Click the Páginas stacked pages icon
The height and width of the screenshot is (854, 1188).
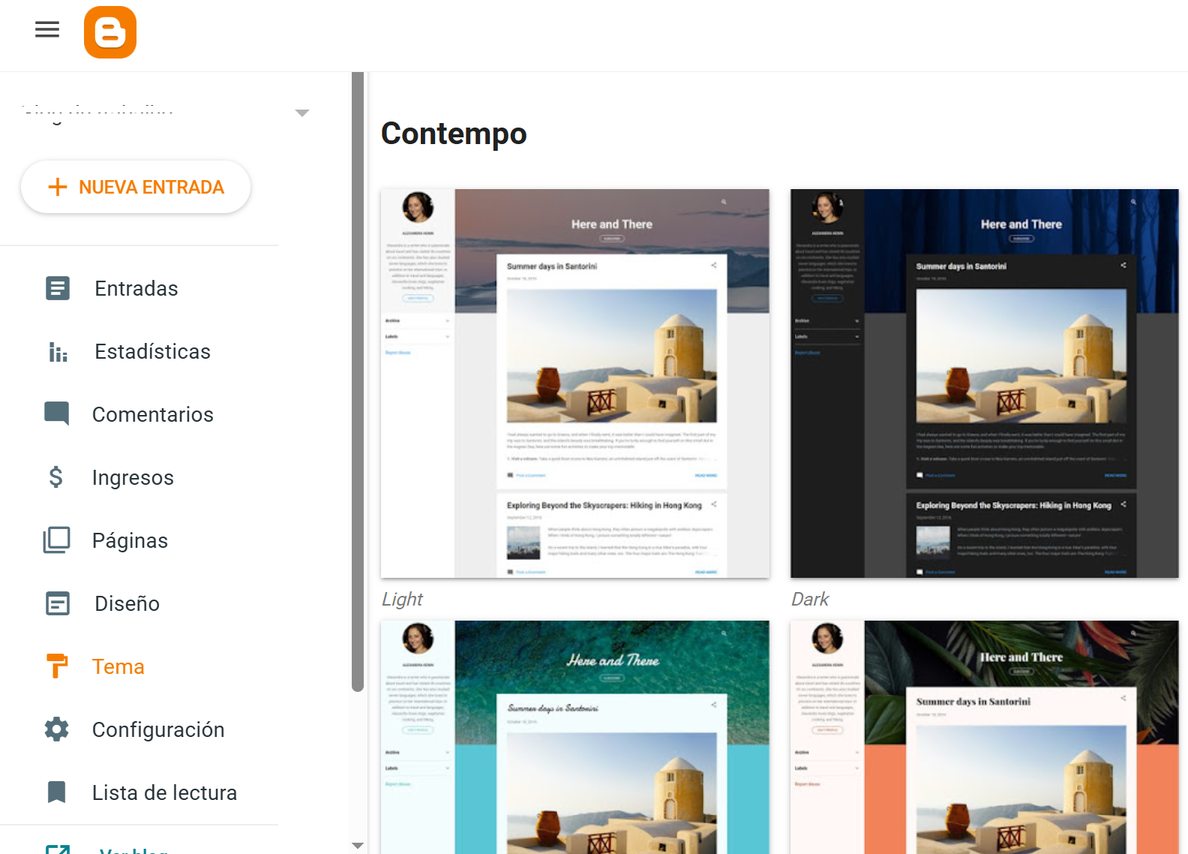[x=57, y=540]
